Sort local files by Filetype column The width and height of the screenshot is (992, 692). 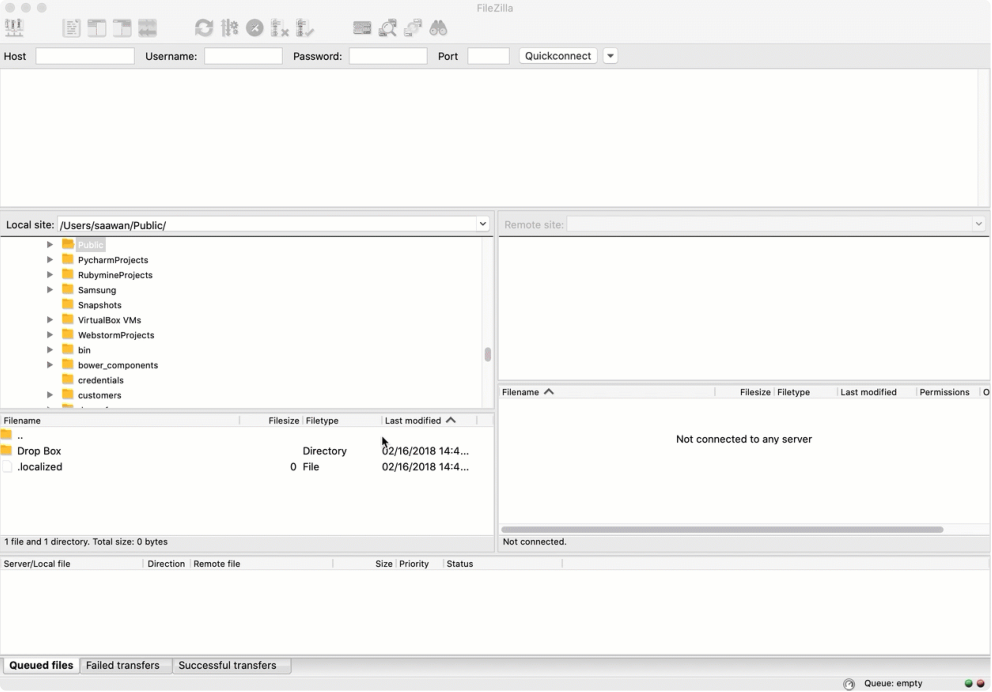click(342, 421)
